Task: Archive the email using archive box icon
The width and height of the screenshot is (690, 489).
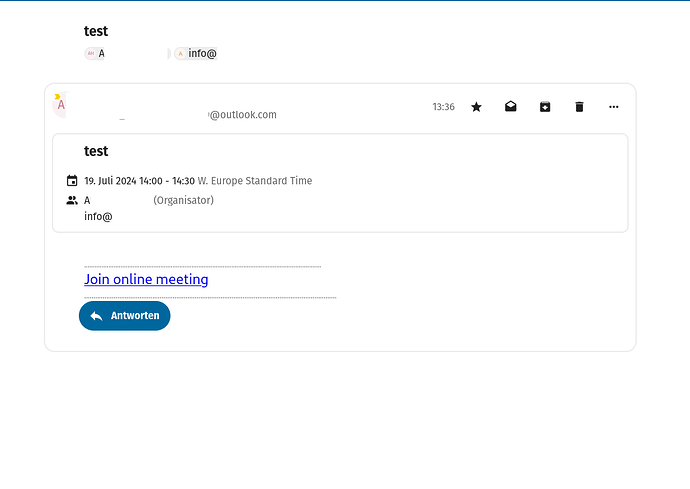Action: tap(545, 107)
